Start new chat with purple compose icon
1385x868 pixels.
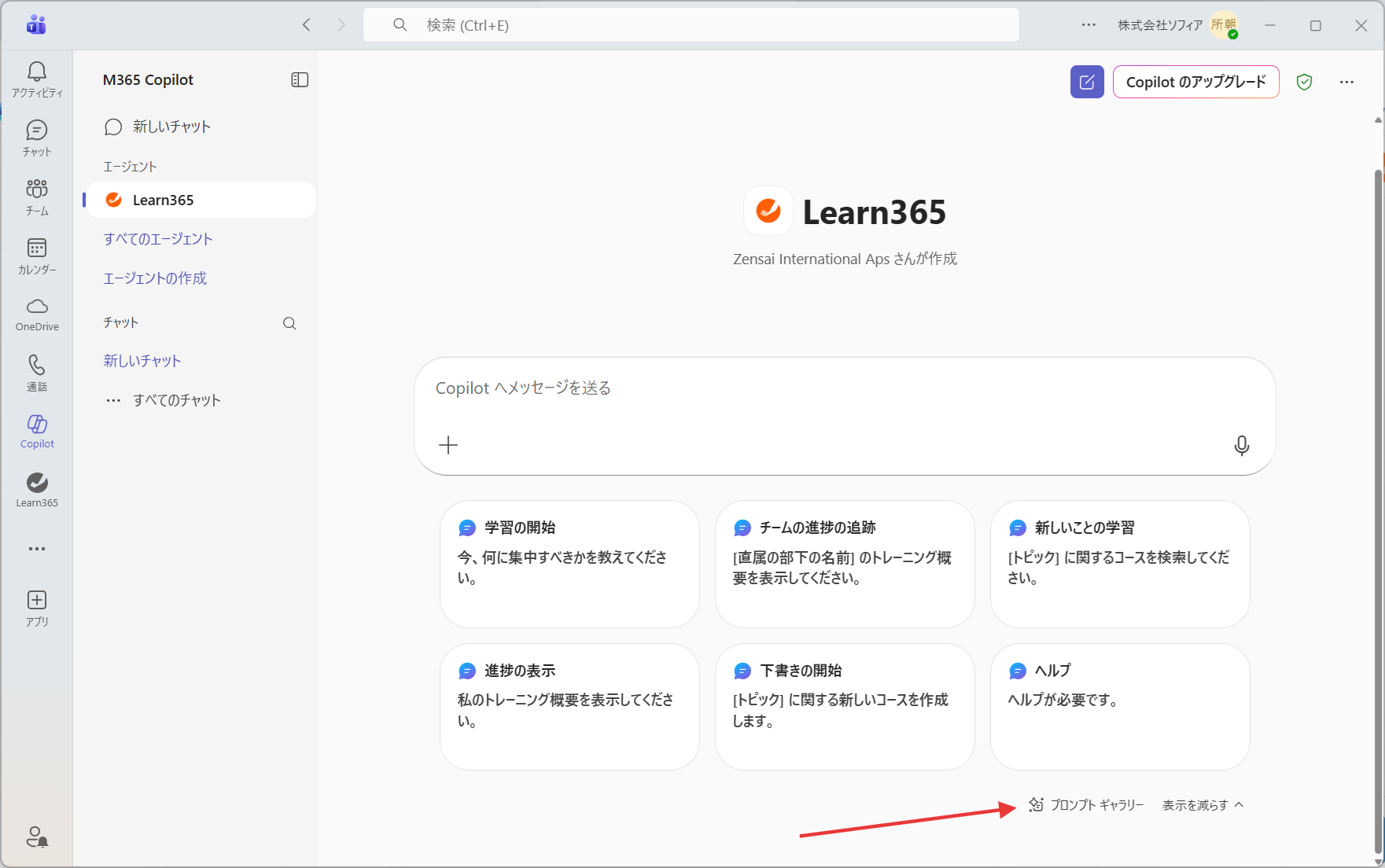click(x=1087, y=82)
